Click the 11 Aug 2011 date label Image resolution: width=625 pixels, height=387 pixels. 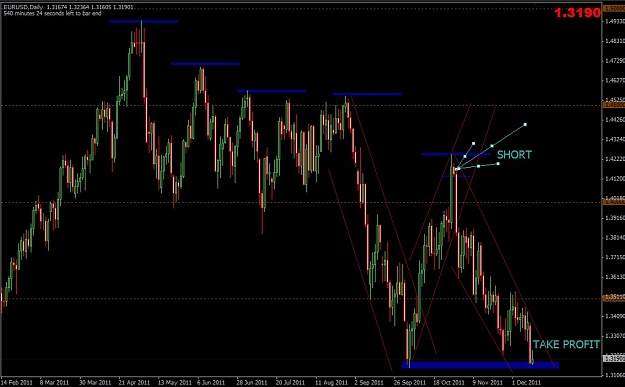click(x=332, y=383)
